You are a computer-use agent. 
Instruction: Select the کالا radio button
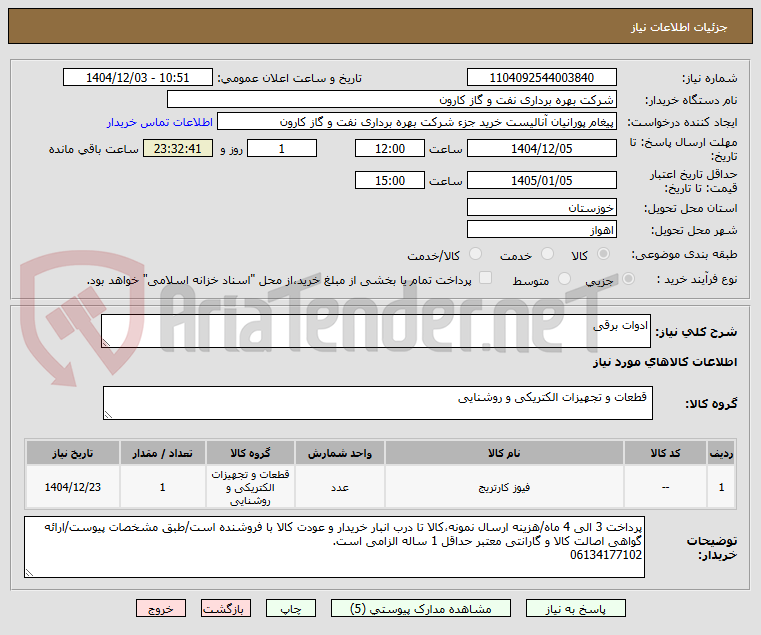(x=604, y=254)
